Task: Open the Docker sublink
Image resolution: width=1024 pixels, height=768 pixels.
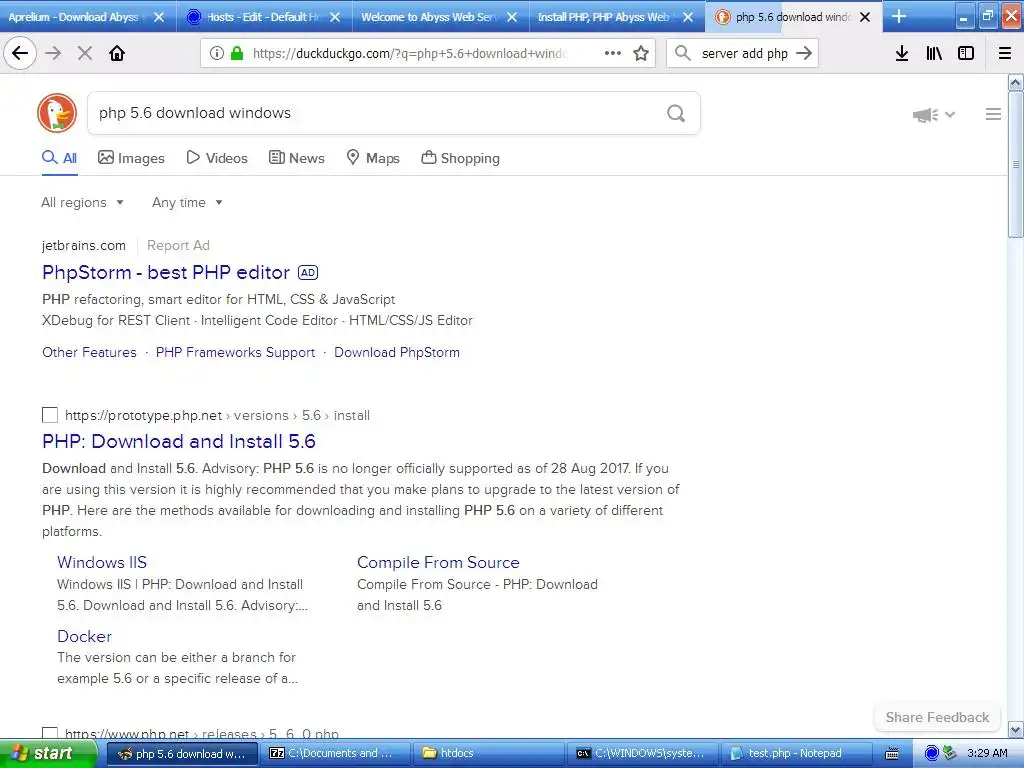Action: click(x=84, y=636)
